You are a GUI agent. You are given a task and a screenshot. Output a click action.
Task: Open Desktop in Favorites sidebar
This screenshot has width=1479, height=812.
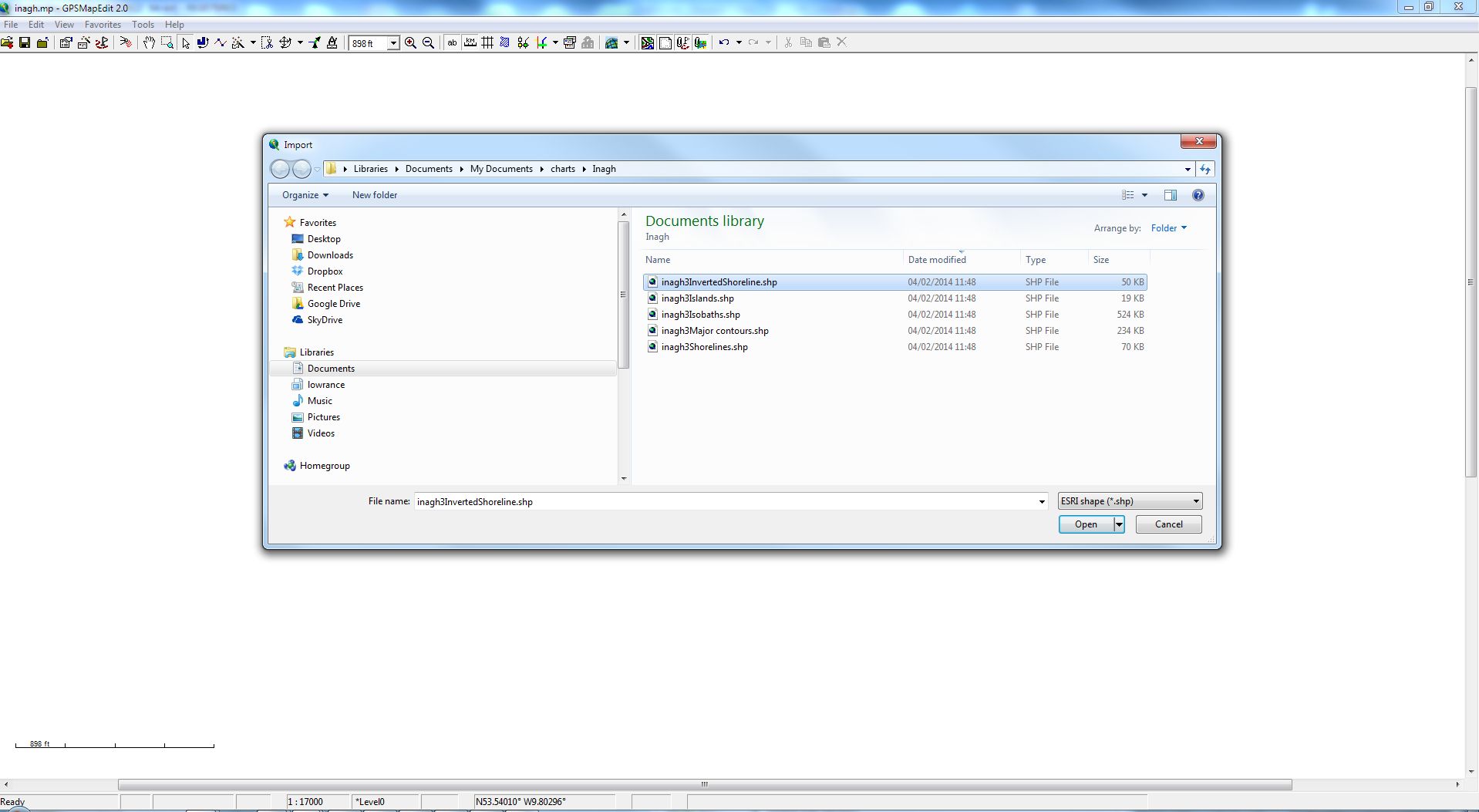pyautogui.click(x=324, y=239)
